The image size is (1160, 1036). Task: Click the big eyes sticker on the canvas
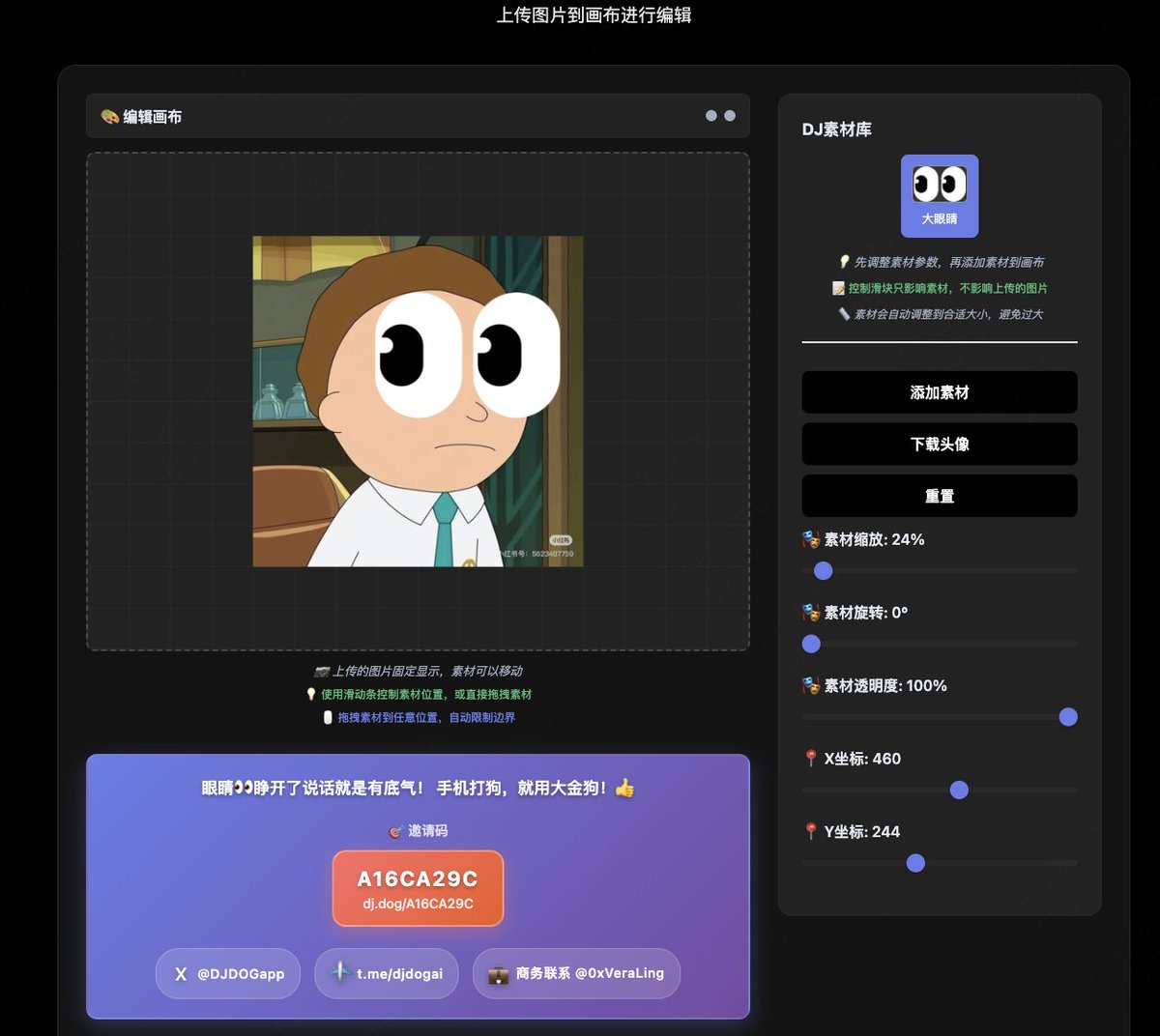(x=468, y=355)
